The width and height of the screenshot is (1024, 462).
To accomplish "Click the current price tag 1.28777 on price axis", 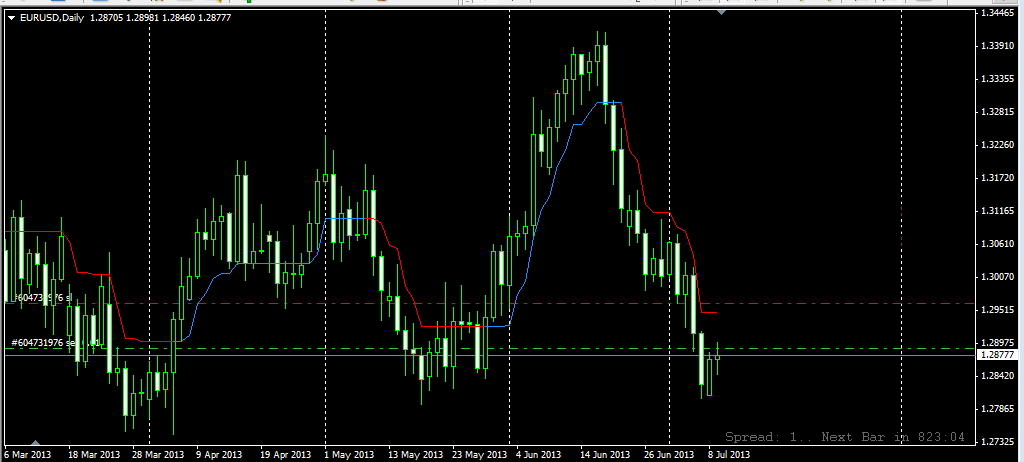I will point(999,355).
